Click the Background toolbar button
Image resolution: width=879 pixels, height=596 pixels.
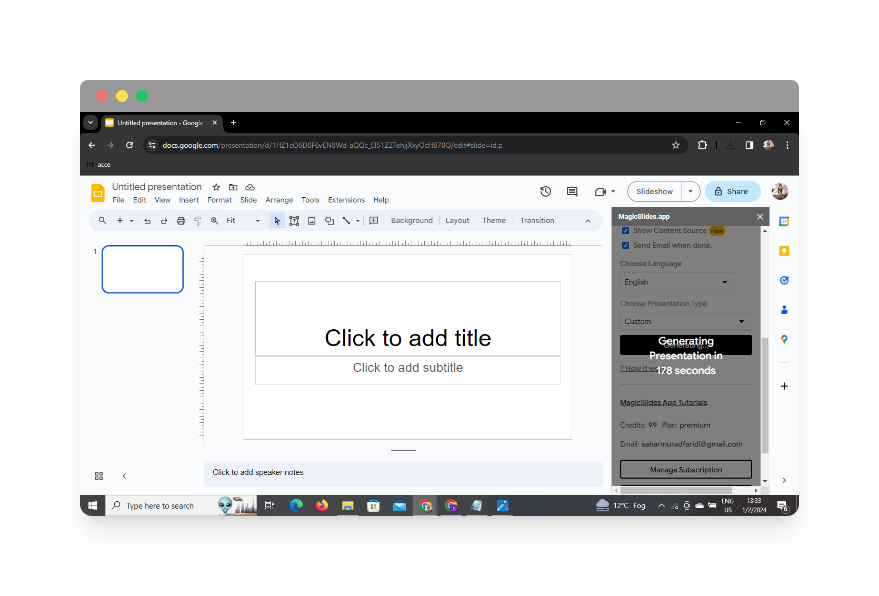pyautogui.click(x=412, y=221)
